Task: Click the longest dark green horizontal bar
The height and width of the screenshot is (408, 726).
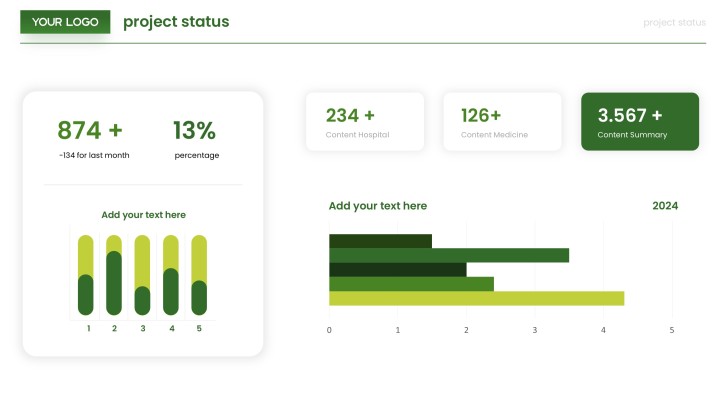Action: [x=449, y=256]
